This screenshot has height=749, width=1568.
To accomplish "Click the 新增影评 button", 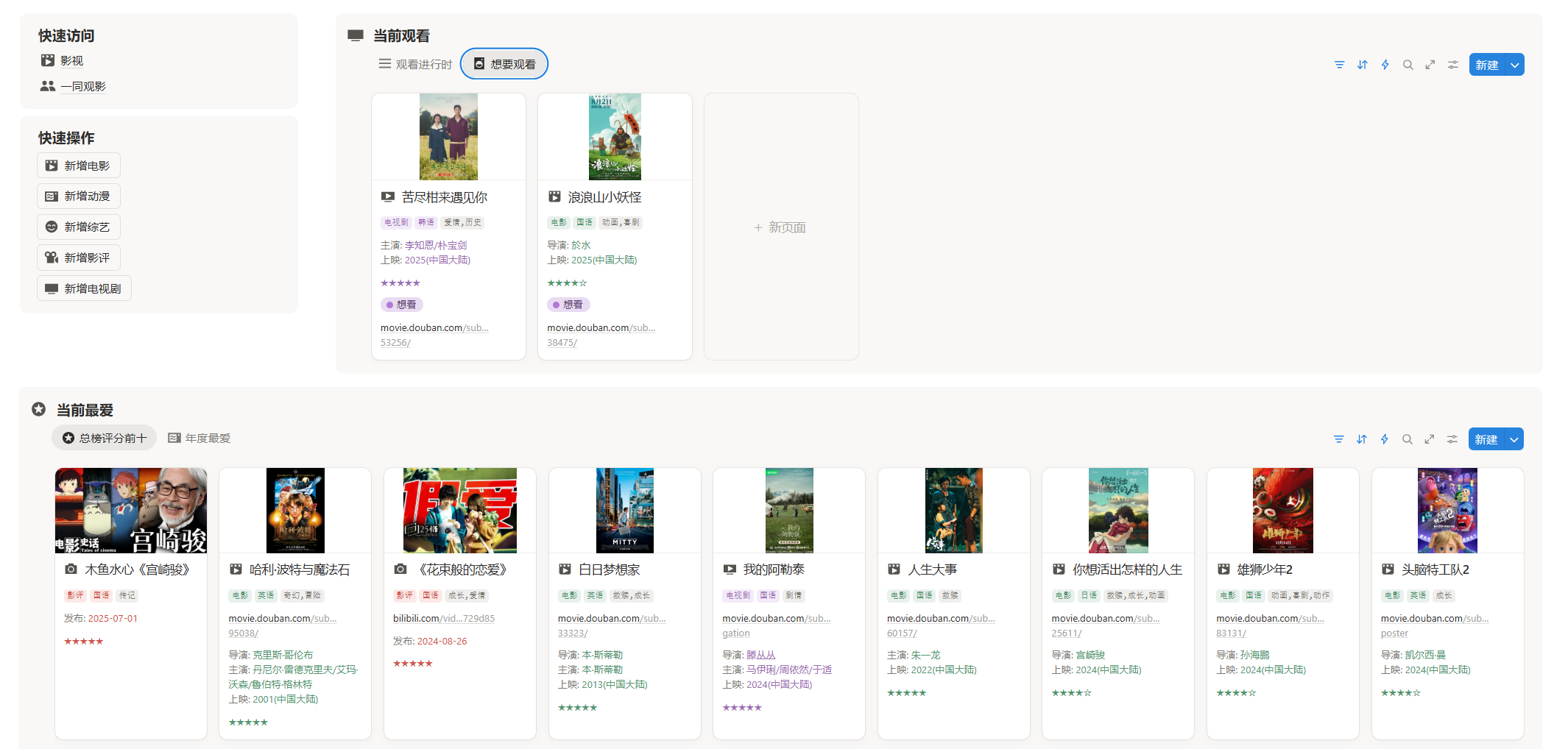I will click(79, 258).
